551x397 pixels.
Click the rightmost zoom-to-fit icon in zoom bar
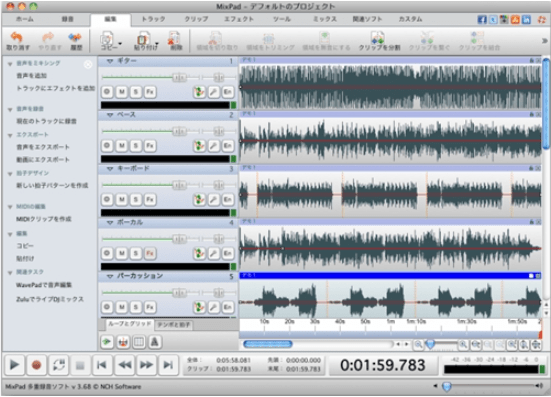536,344
